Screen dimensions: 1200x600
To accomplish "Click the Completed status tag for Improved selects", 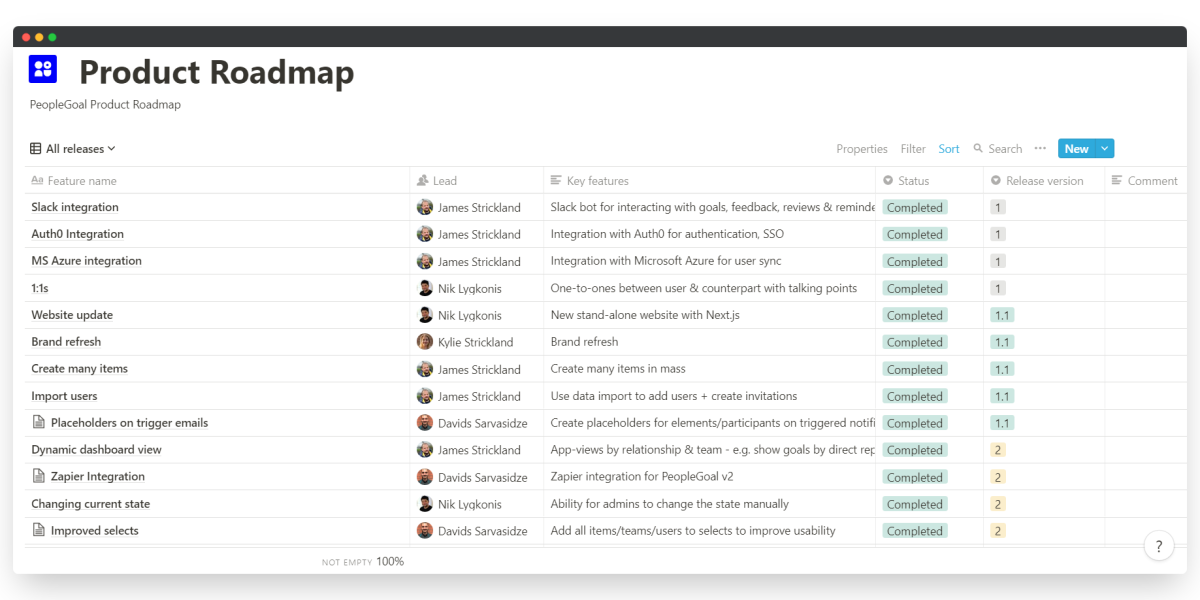I will coord(915,531).
